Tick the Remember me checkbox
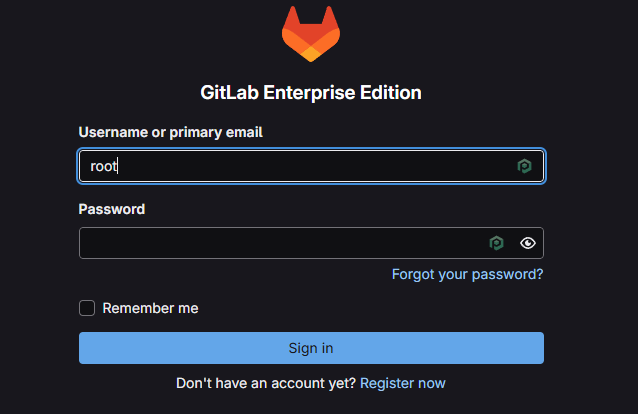 pyautogui.click(x=87, y=308)
